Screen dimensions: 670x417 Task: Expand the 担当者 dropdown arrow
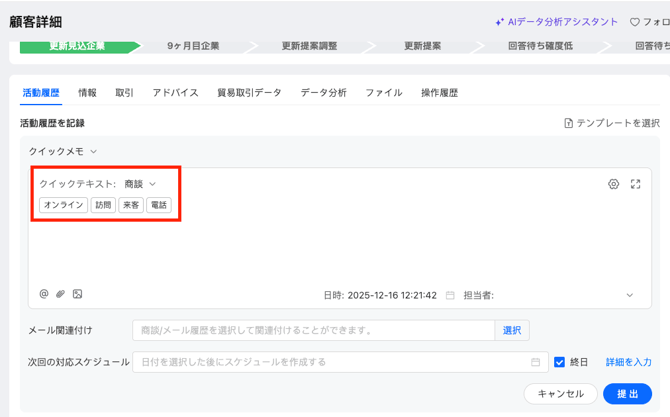pyautogui.click(x=629, y=295)
